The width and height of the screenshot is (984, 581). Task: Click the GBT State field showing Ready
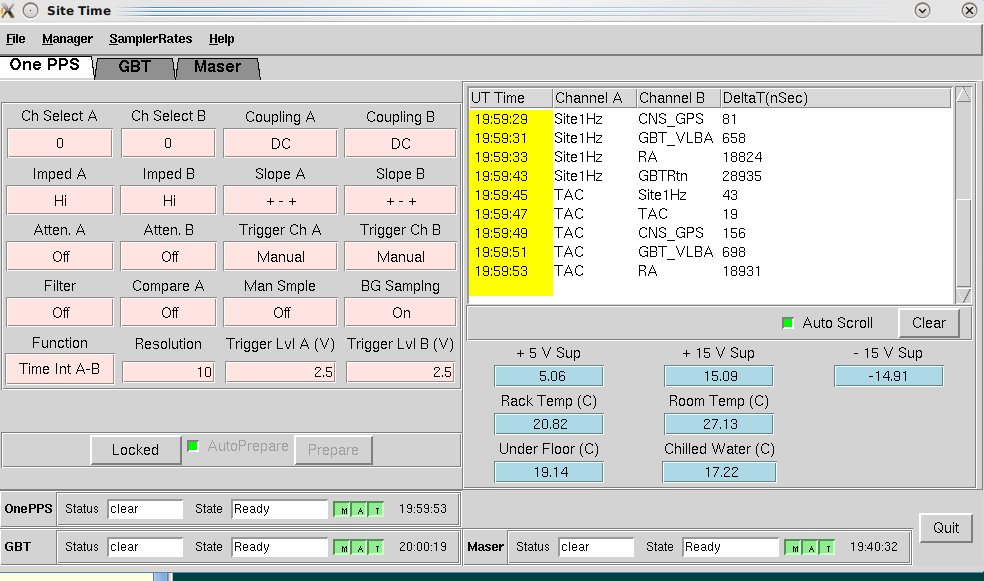point(280,547)
